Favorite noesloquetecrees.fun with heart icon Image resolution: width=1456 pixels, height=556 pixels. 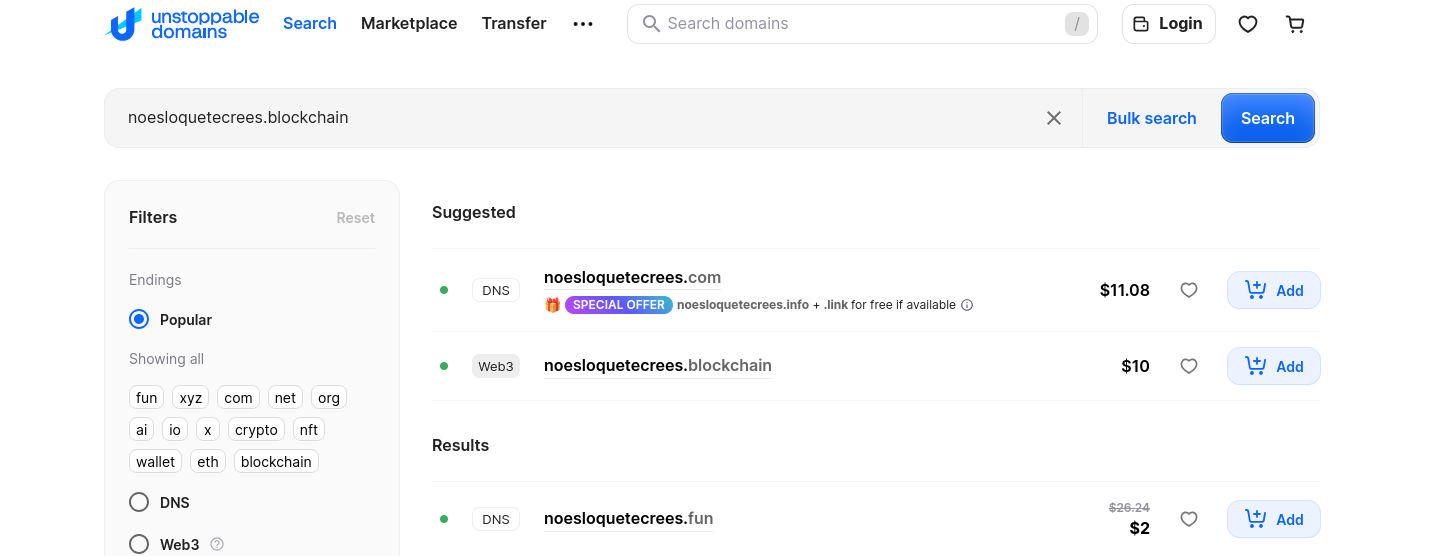[1188, 519]
